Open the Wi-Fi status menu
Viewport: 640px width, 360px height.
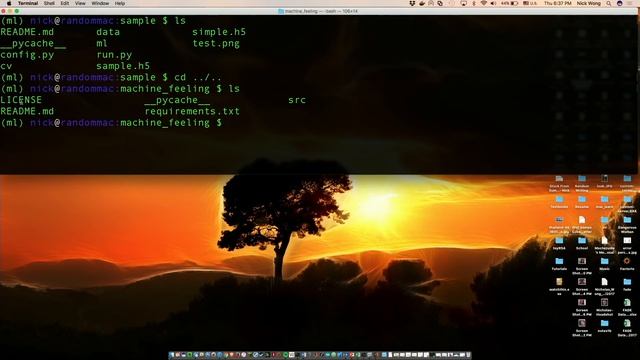pyautogui.click(x=484, y=3)
